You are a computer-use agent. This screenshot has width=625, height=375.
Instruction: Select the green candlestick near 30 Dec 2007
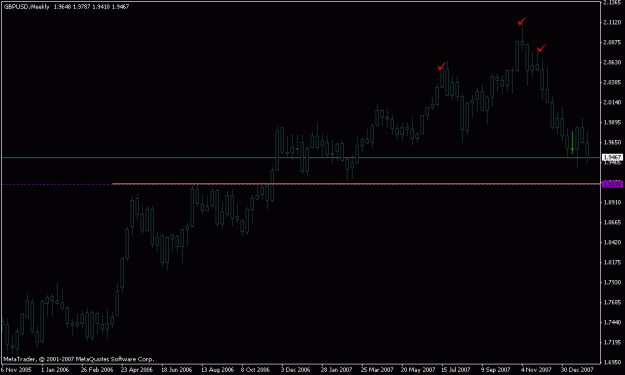572,142
